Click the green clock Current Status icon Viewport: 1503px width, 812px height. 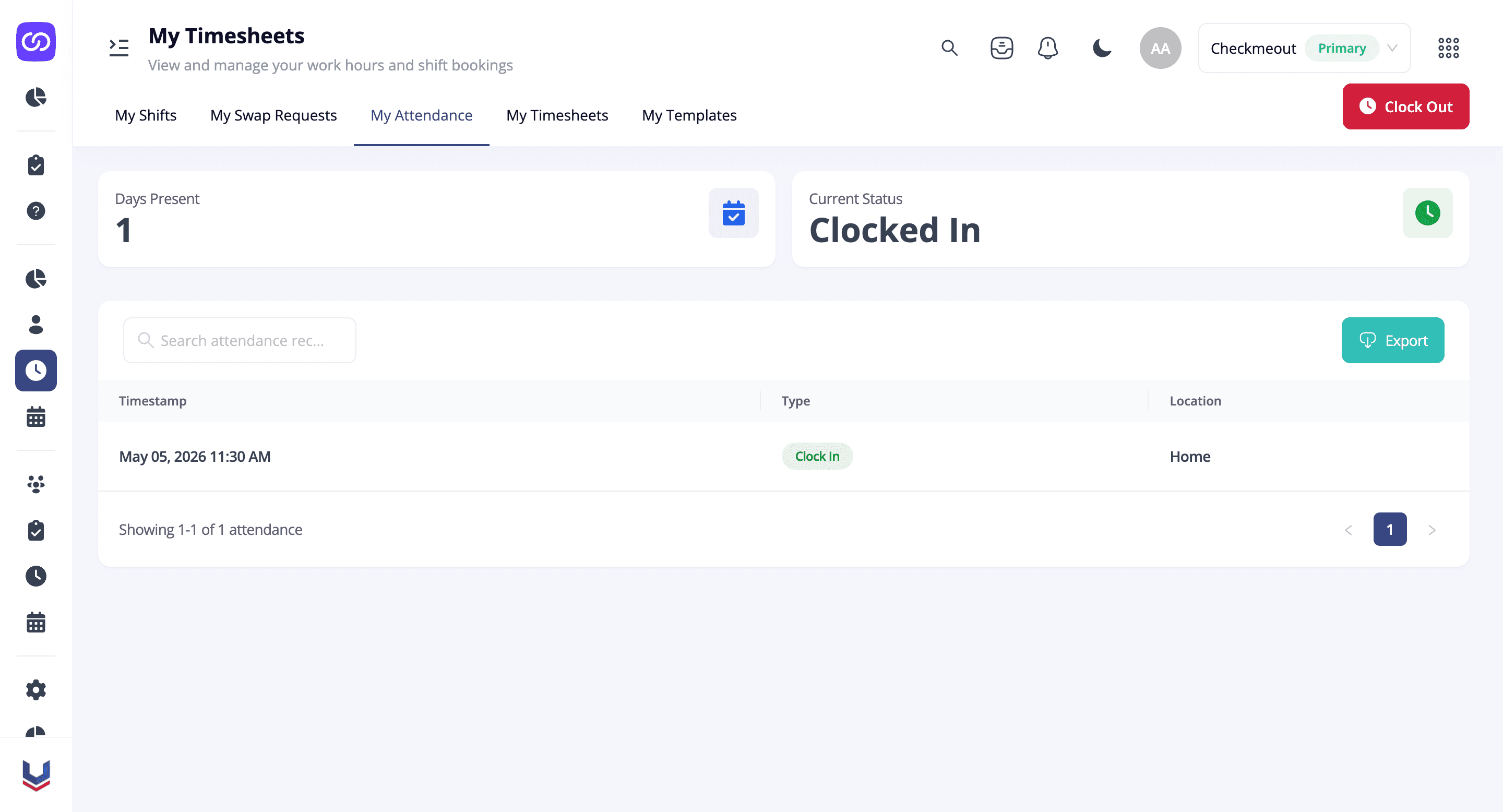coord(1428,213)
